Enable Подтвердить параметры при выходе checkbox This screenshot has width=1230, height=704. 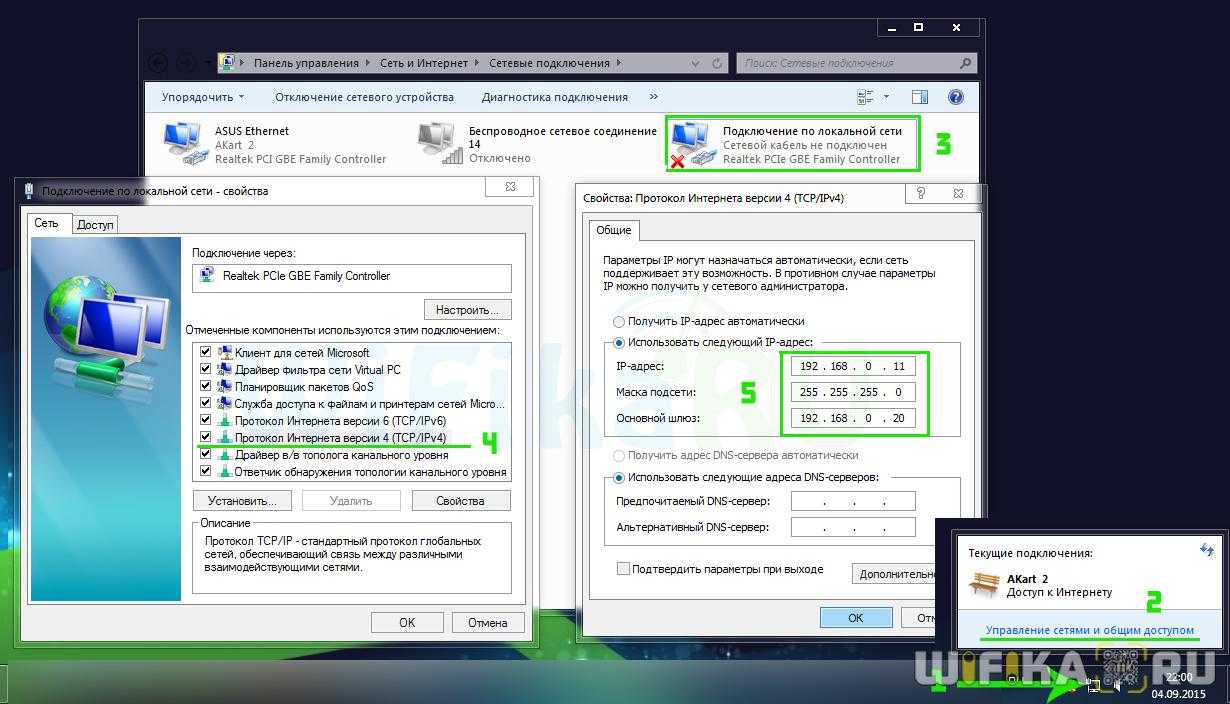624,569
